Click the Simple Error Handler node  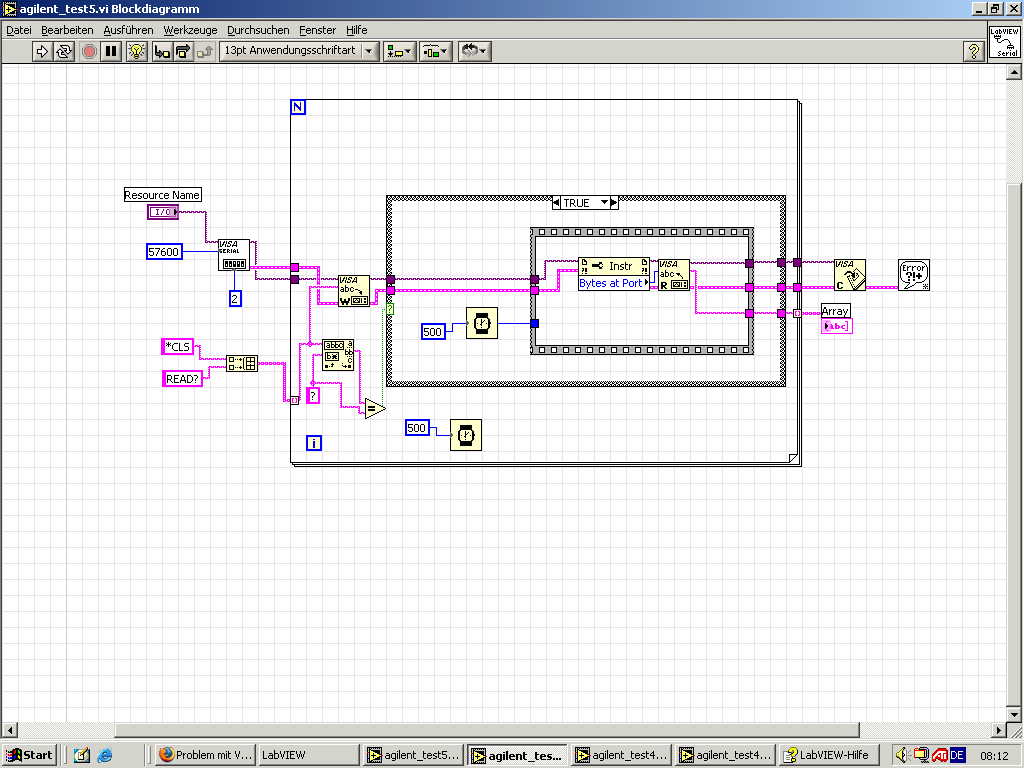(x=913, y=275)
